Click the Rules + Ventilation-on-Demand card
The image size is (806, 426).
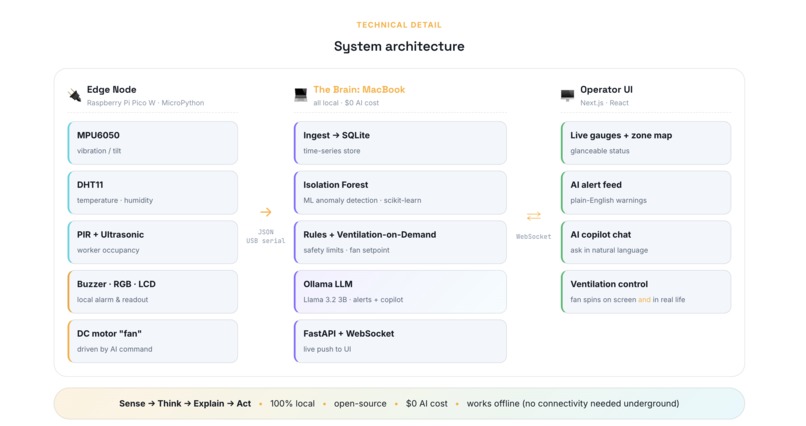400,242
